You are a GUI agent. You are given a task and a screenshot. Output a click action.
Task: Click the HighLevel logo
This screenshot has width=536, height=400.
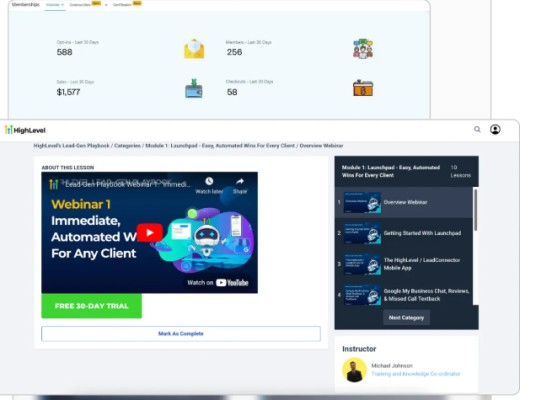coord(25,130)
